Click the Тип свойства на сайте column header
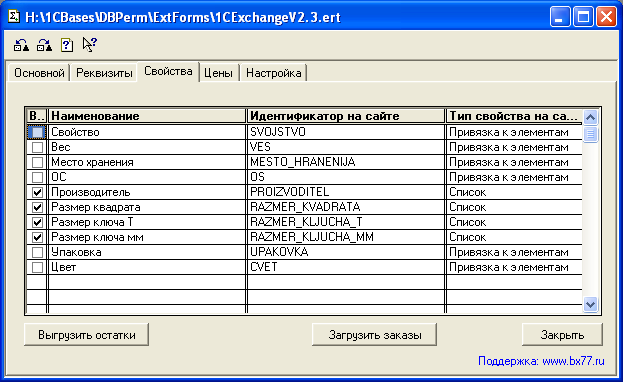 click(514, 116)
